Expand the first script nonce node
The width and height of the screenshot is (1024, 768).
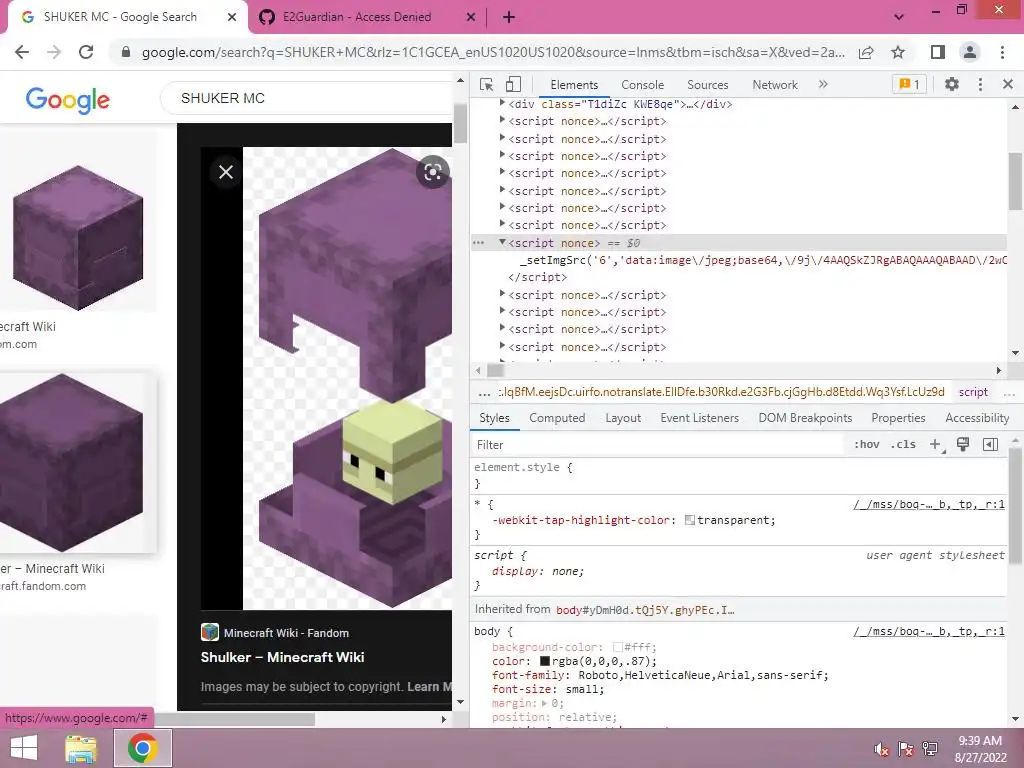coord(502,120)
